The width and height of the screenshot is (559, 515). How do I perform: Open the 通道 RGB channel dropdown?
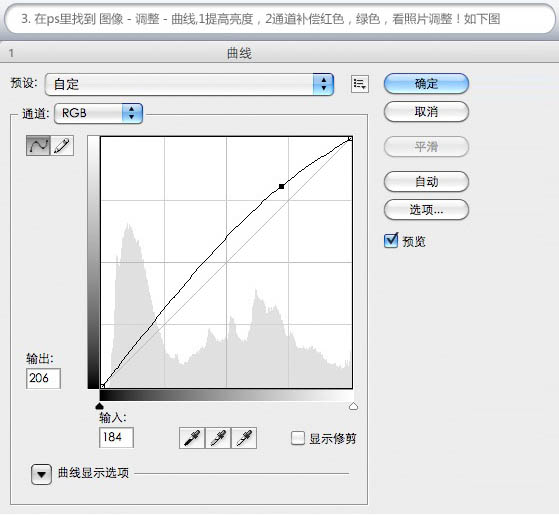(99, 113)
